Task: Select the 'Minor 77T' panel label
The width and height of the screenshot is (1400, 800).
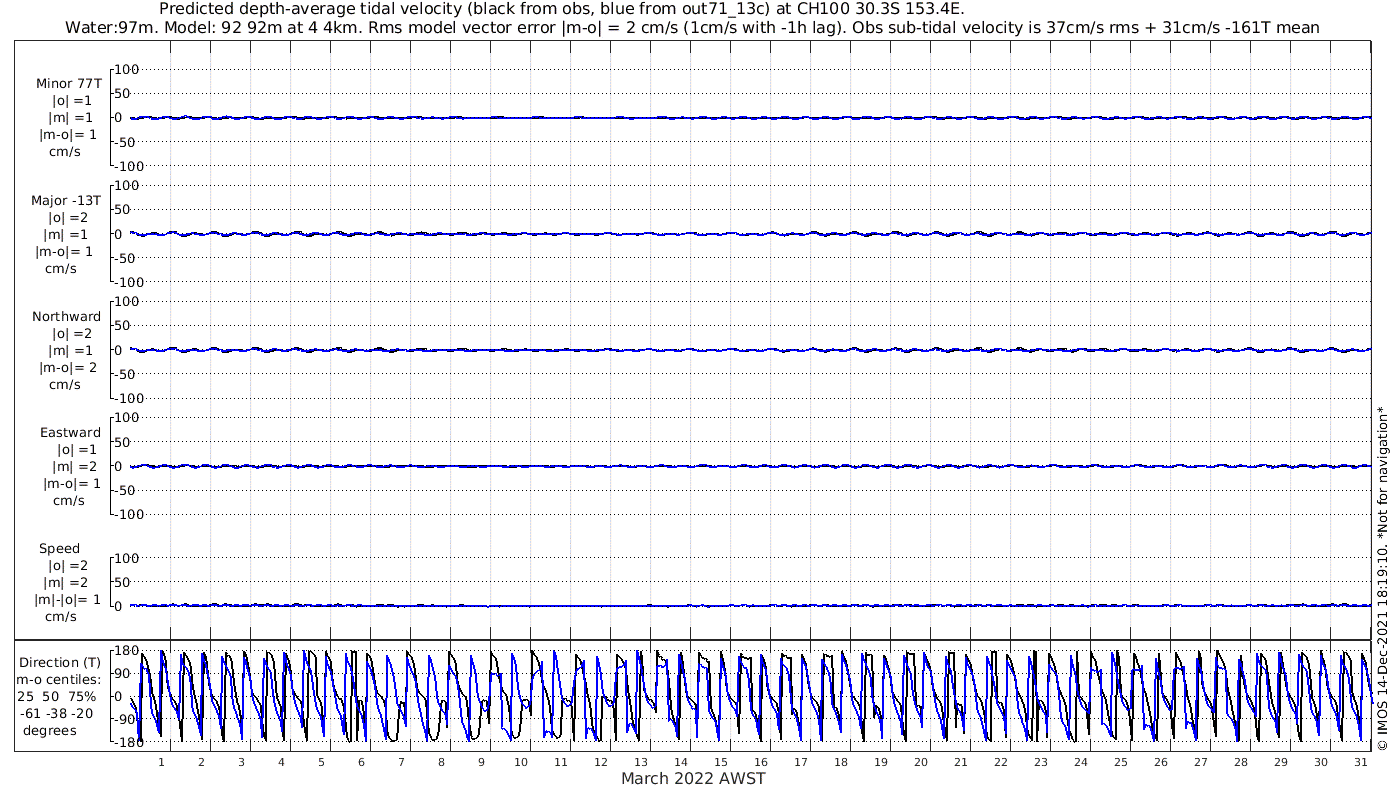Action: (x=68, y=83)
